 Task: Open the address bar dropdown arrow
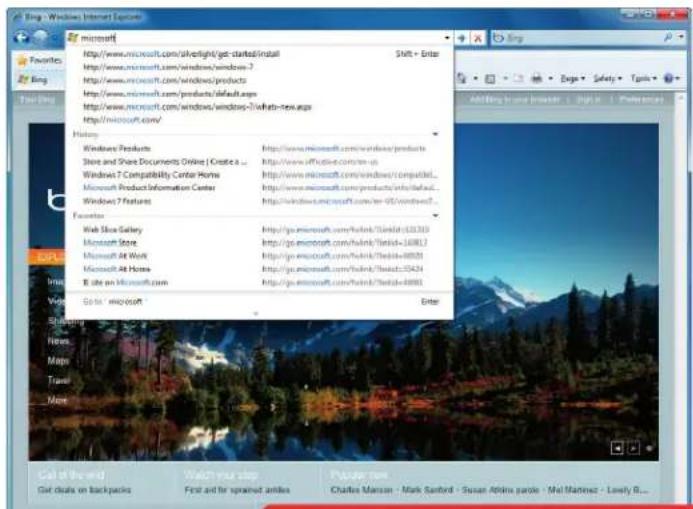[447, 38]
